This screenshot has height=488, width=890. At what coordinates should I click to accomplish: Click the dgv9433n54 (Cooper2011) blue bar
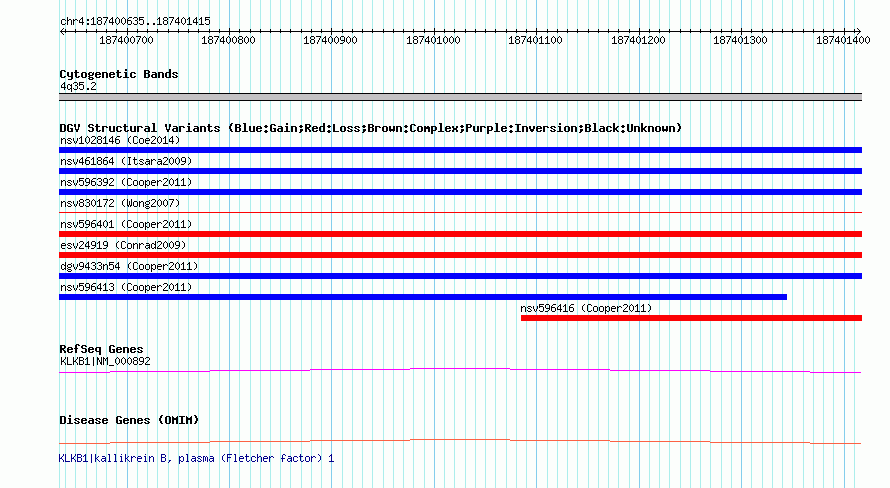coord(460,276)
